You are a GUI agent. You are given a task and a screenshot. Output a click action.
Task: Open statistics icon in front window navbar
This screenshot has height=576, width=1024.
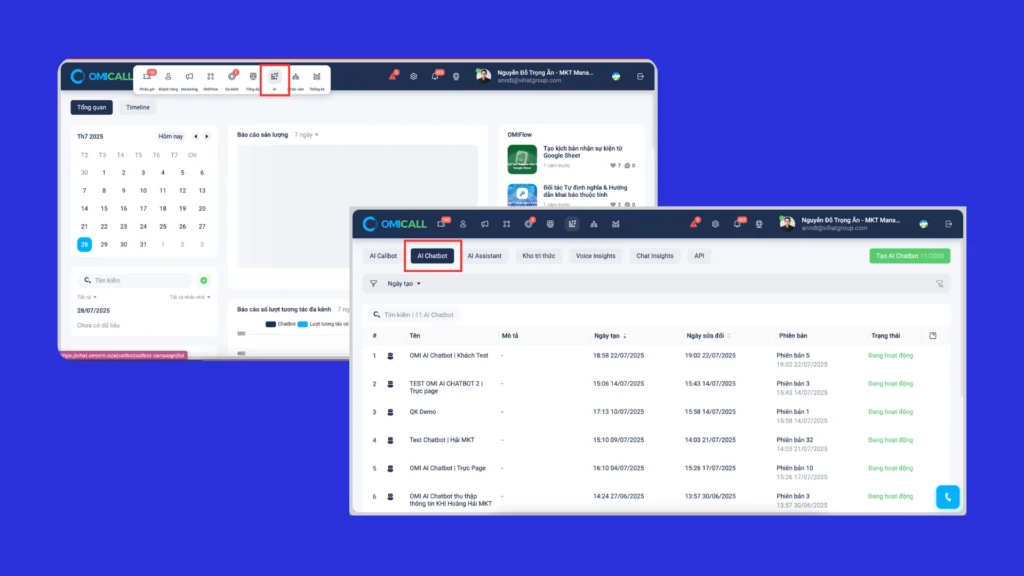click(x=616, y=224)
